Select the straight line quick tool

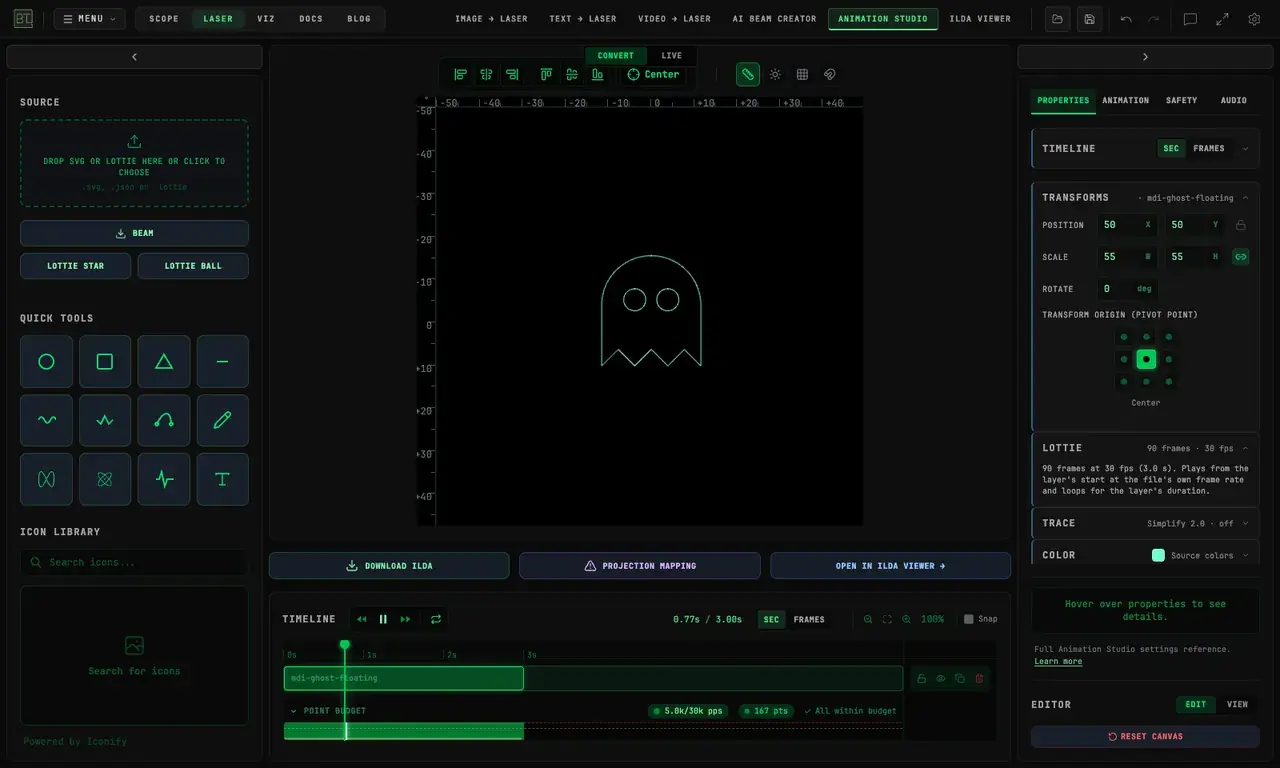222,362
